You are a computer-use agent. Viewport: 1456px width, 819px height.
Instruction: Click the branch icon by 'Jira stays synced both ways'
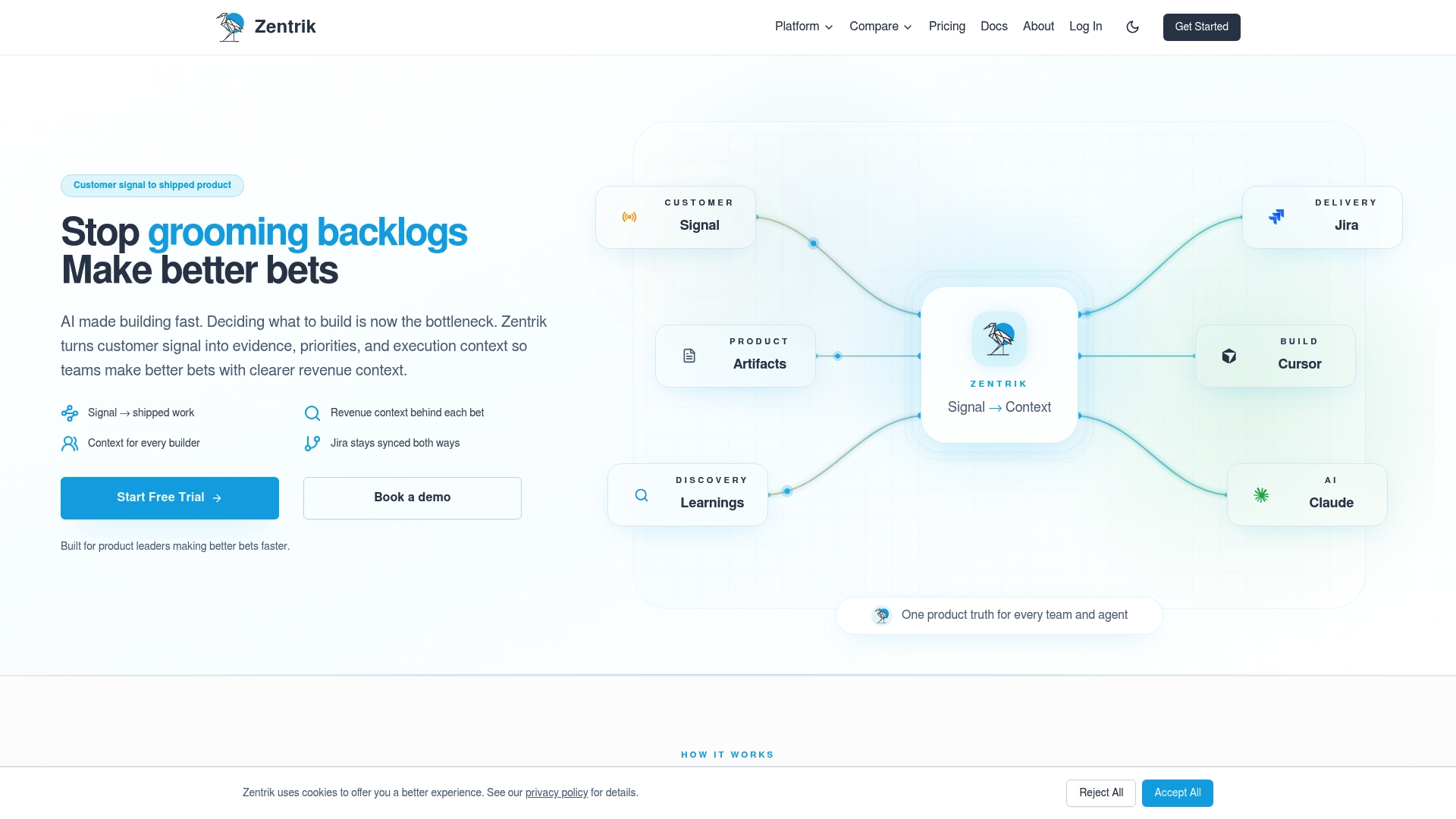click(x=312, y=444)
